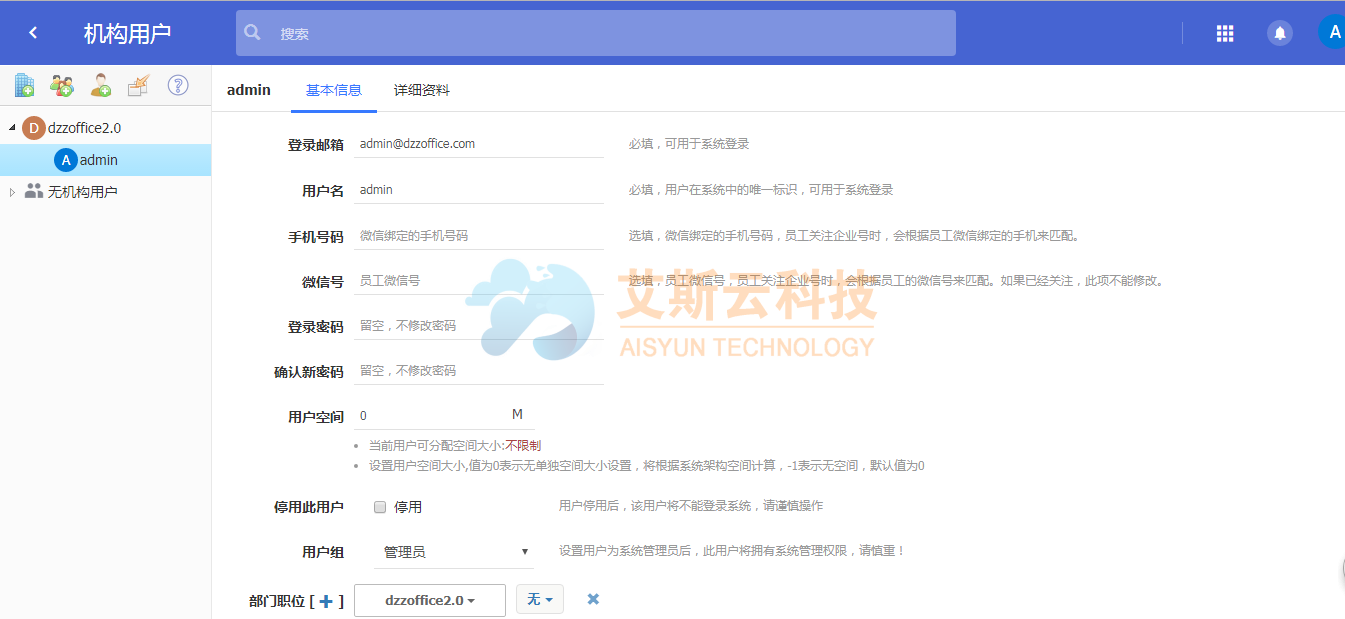Switch to the 详细资料 tab

421,90
